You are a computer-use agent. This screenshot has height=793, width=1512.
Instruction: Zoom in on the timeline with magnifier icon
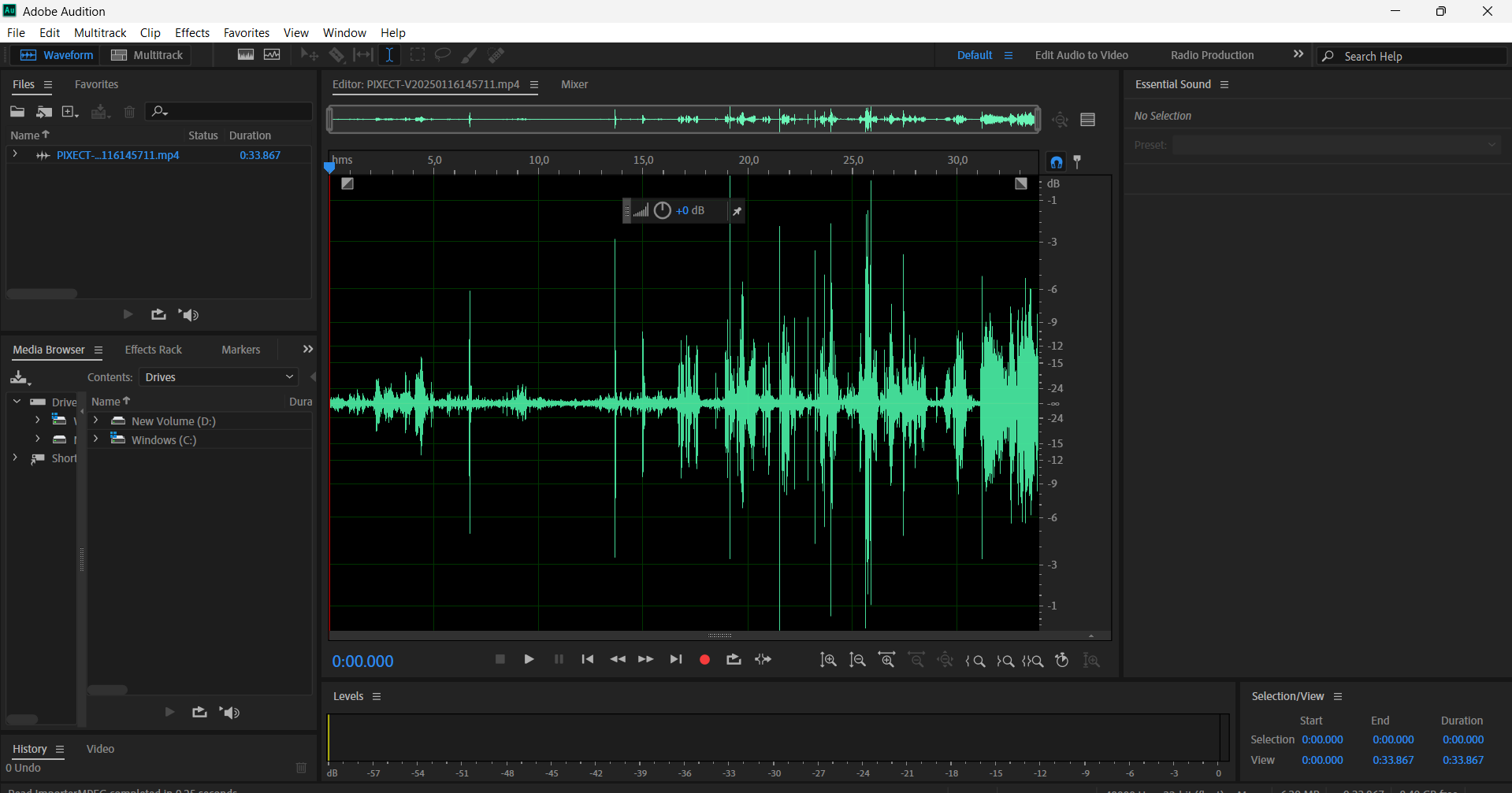click(x=886, y=661)
